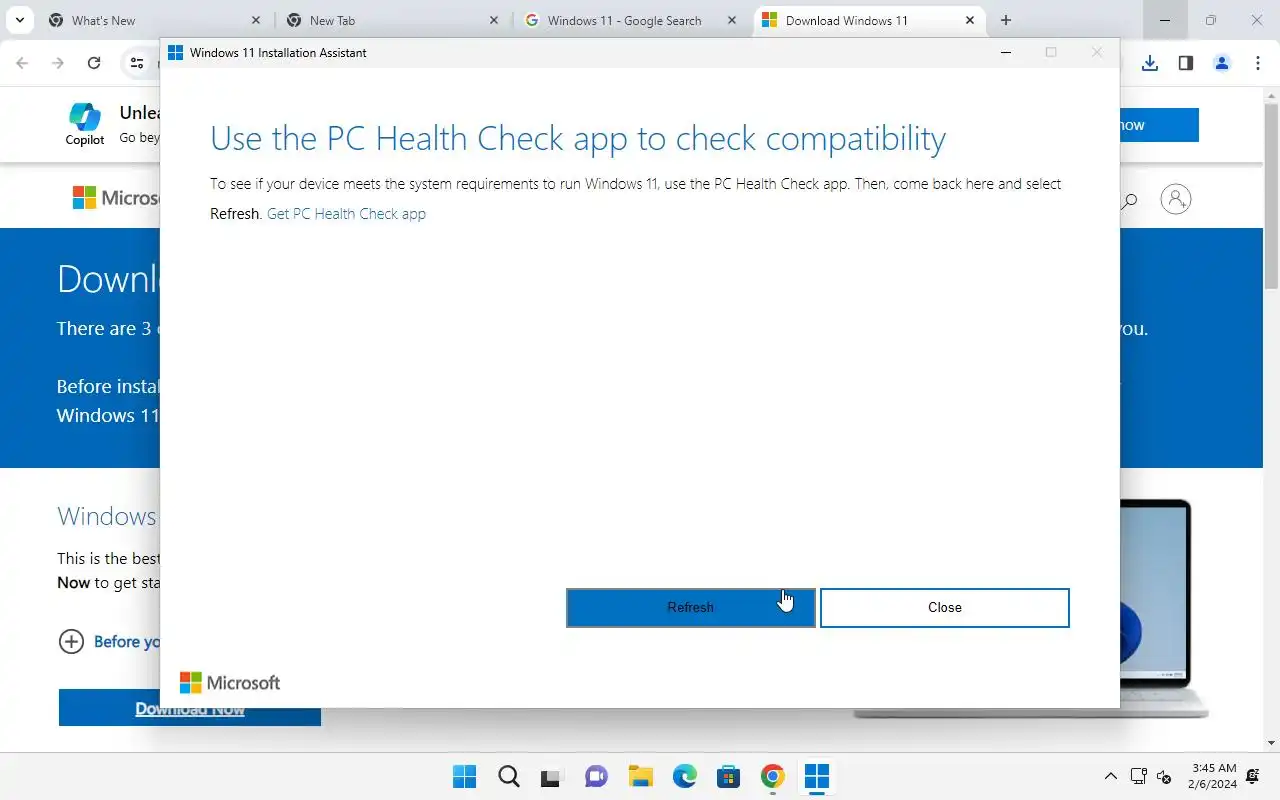
Task: Close the Windows 11 - Google Search tab
Action: click(732, 20)
